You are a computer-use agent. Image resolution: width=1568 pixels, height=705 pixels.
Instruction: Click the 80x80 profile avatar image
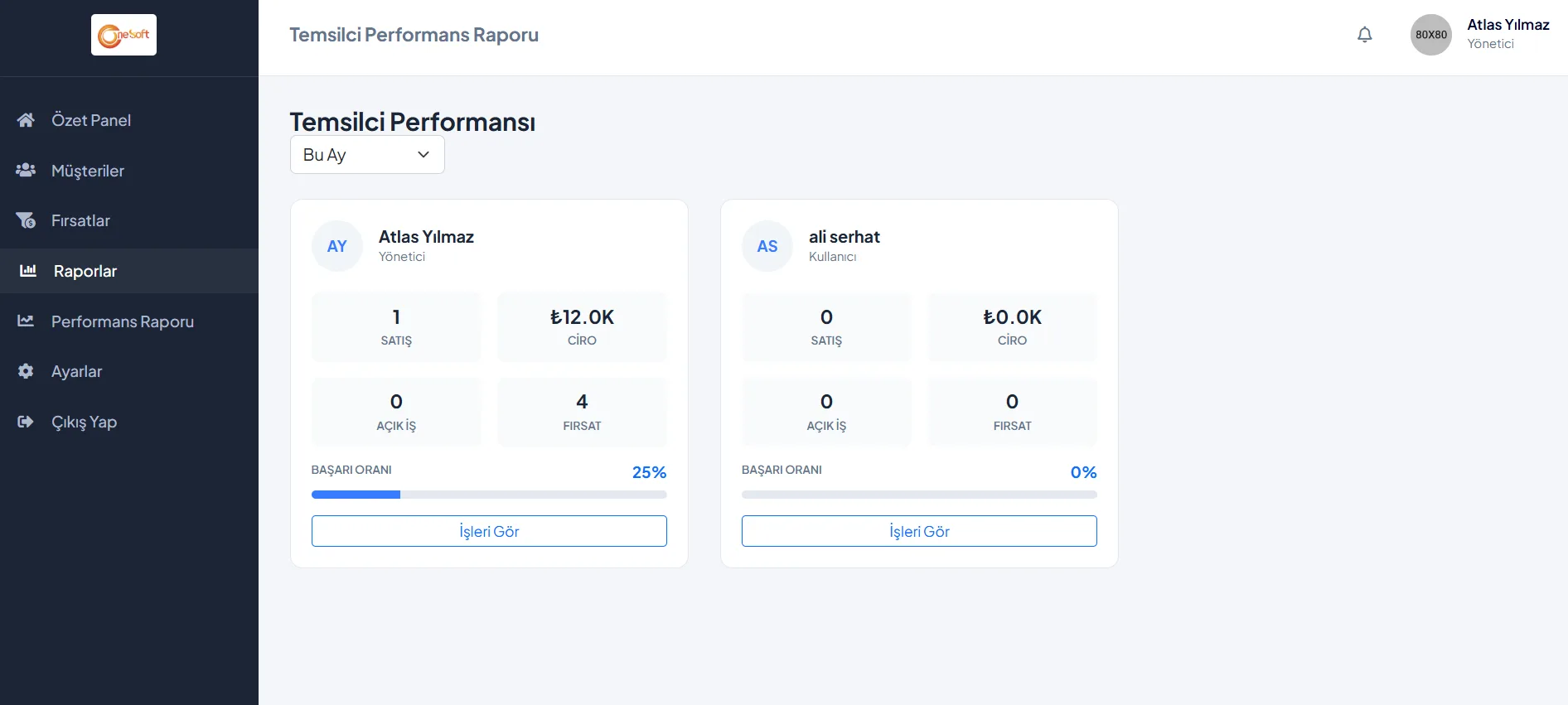pos(1430,35)
